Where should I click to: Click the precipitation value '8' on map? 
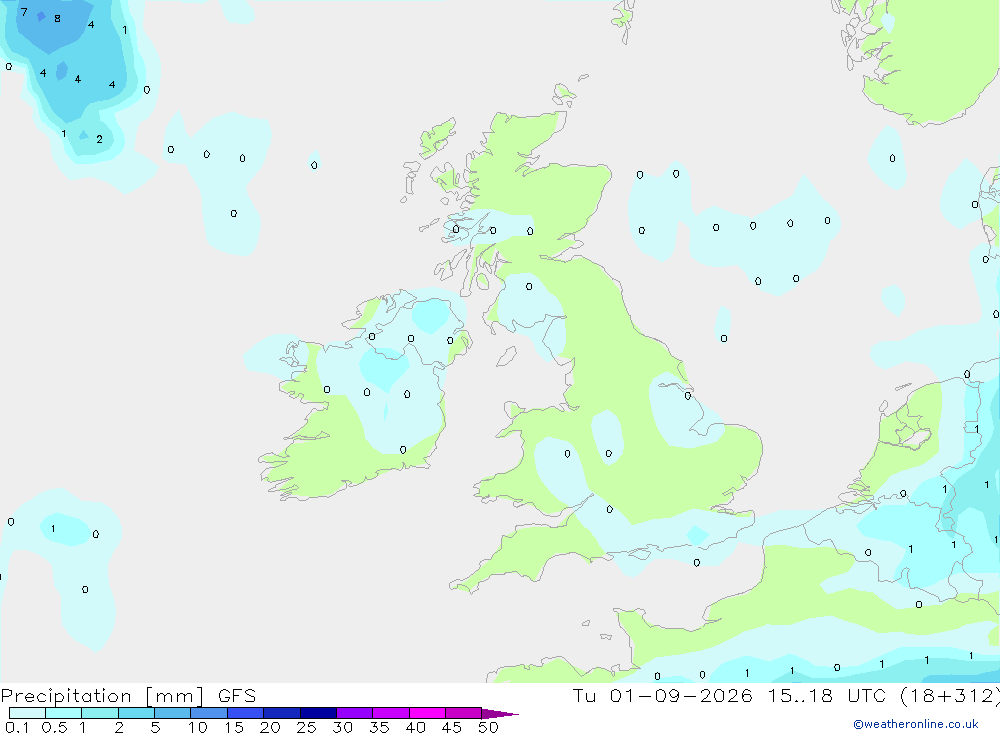click(57, 19)
